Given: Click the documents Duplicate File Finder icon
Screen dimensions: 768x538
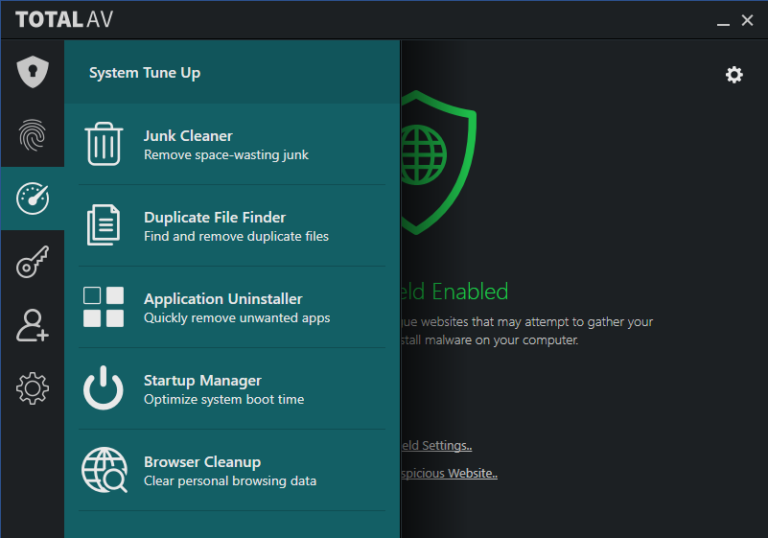Looking at the screenshot, I should point(104,225).
